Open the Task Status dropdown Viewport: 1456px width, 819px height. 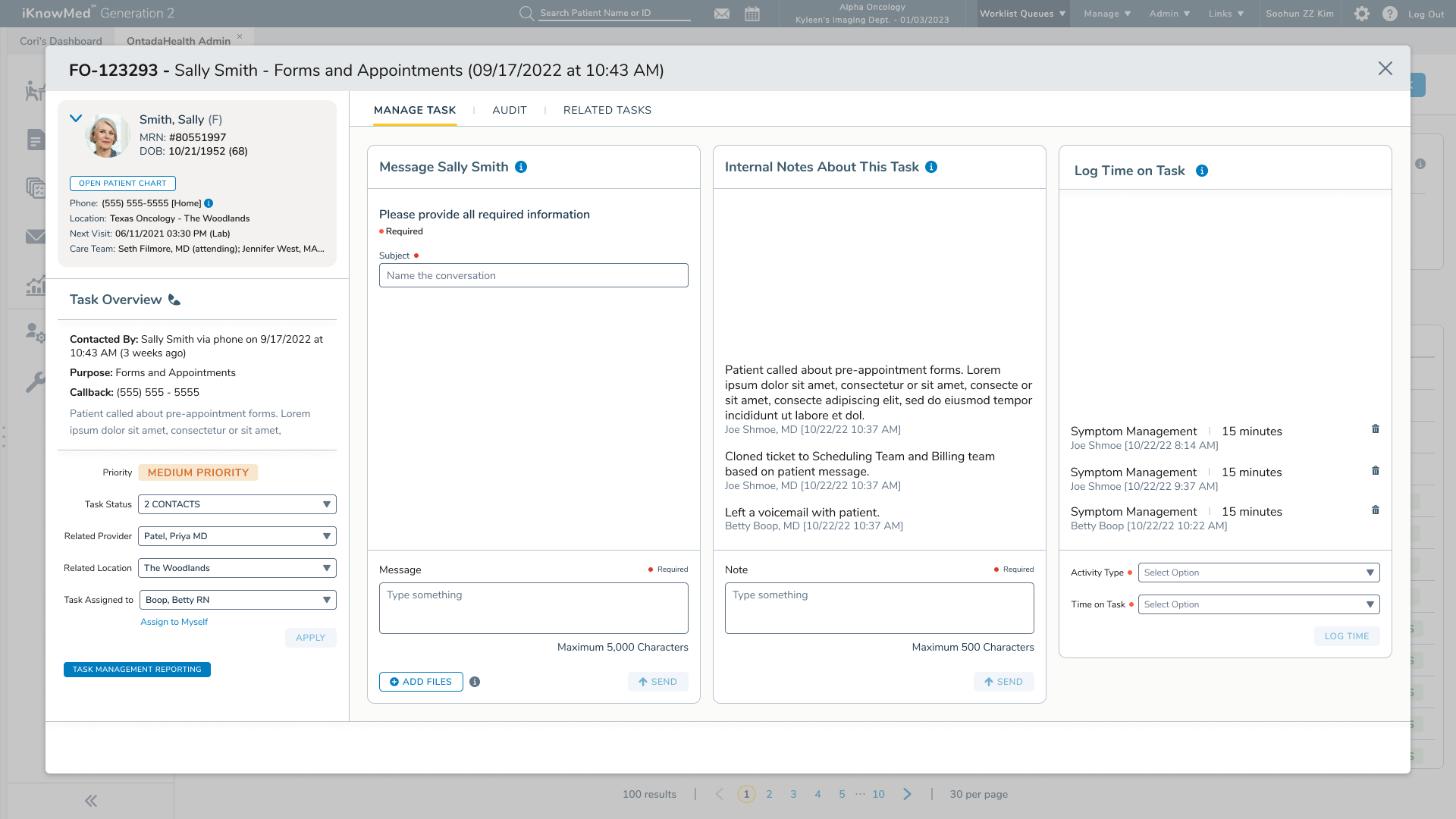click(x=236, y=504)
